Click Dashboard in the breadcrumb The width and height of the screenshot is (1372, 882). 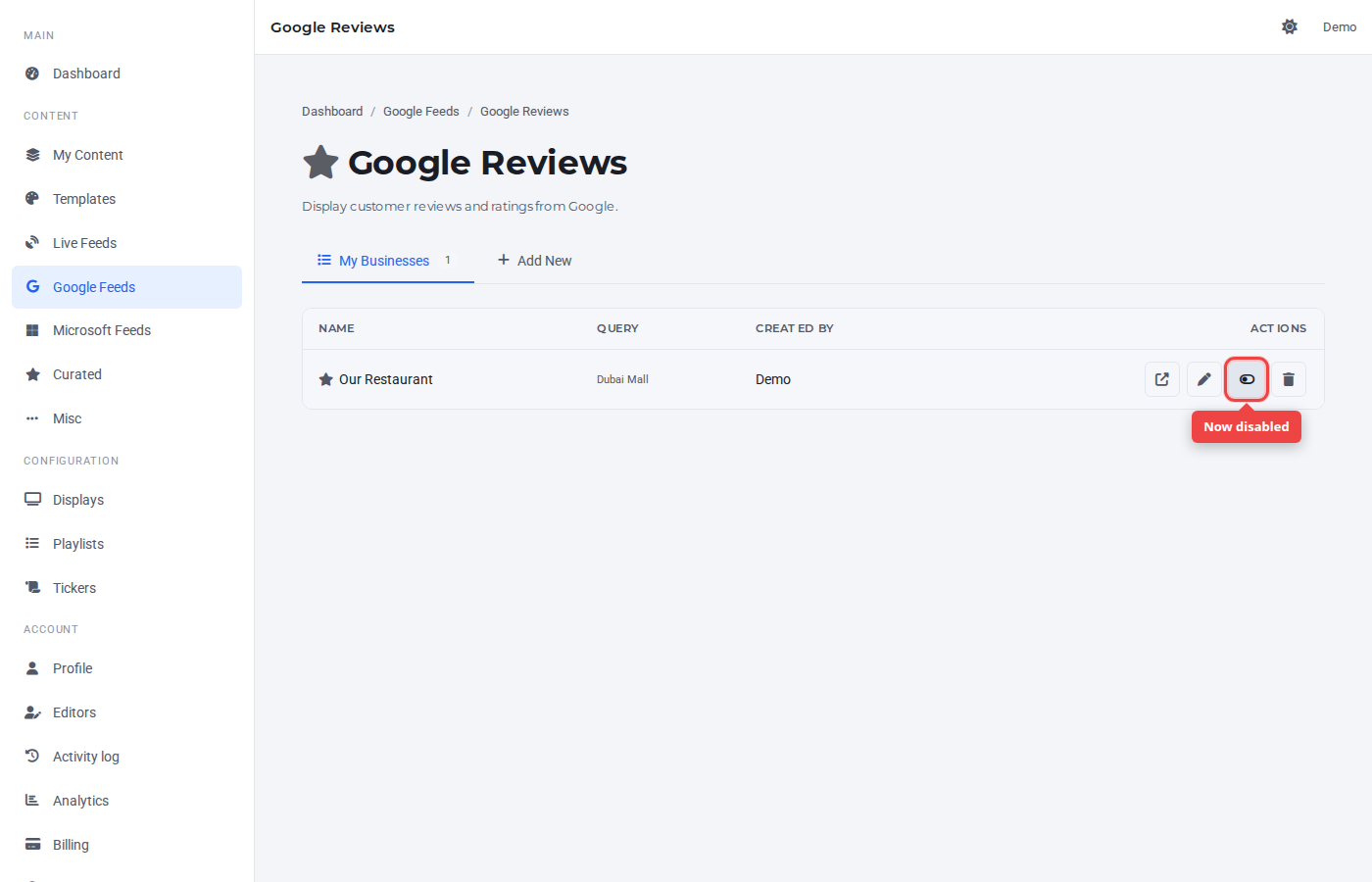click(332, 112)
